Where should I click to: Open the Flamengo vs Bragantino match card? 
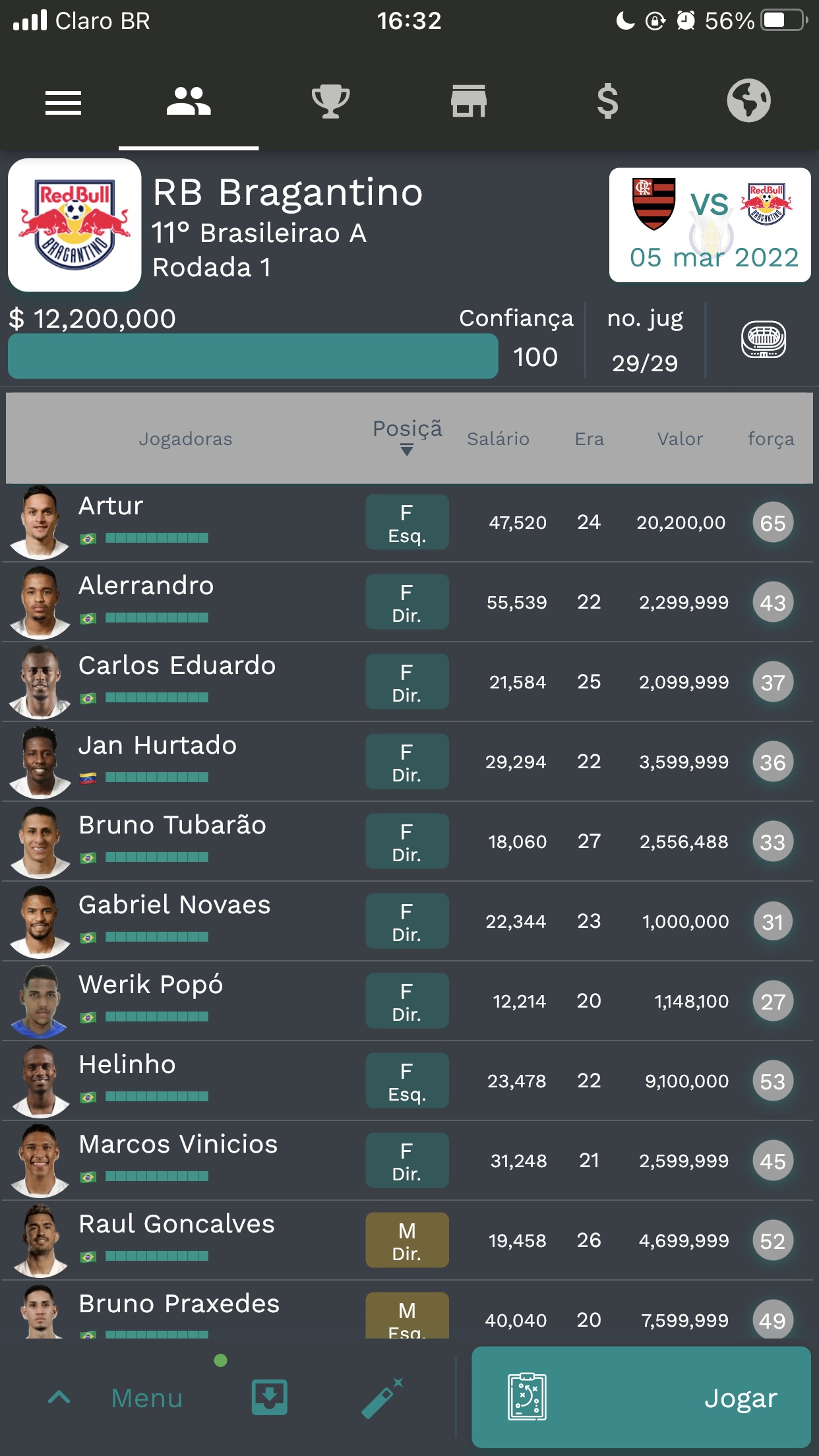(710, 225)
